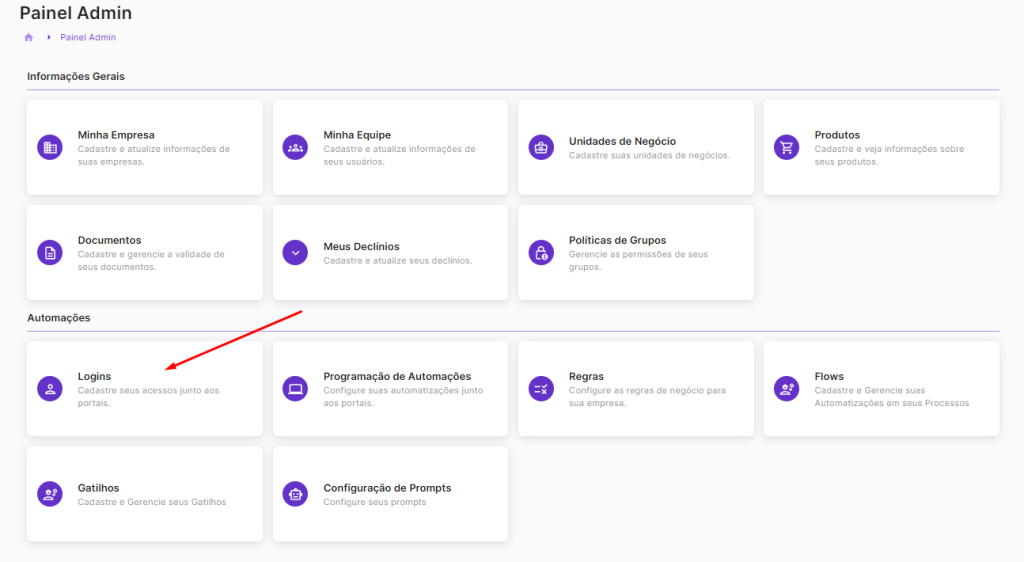Image resolution: width=1024 pixels, height=562 pixels.
Task: Select the Minha Equipe card title
Action: 357,135
